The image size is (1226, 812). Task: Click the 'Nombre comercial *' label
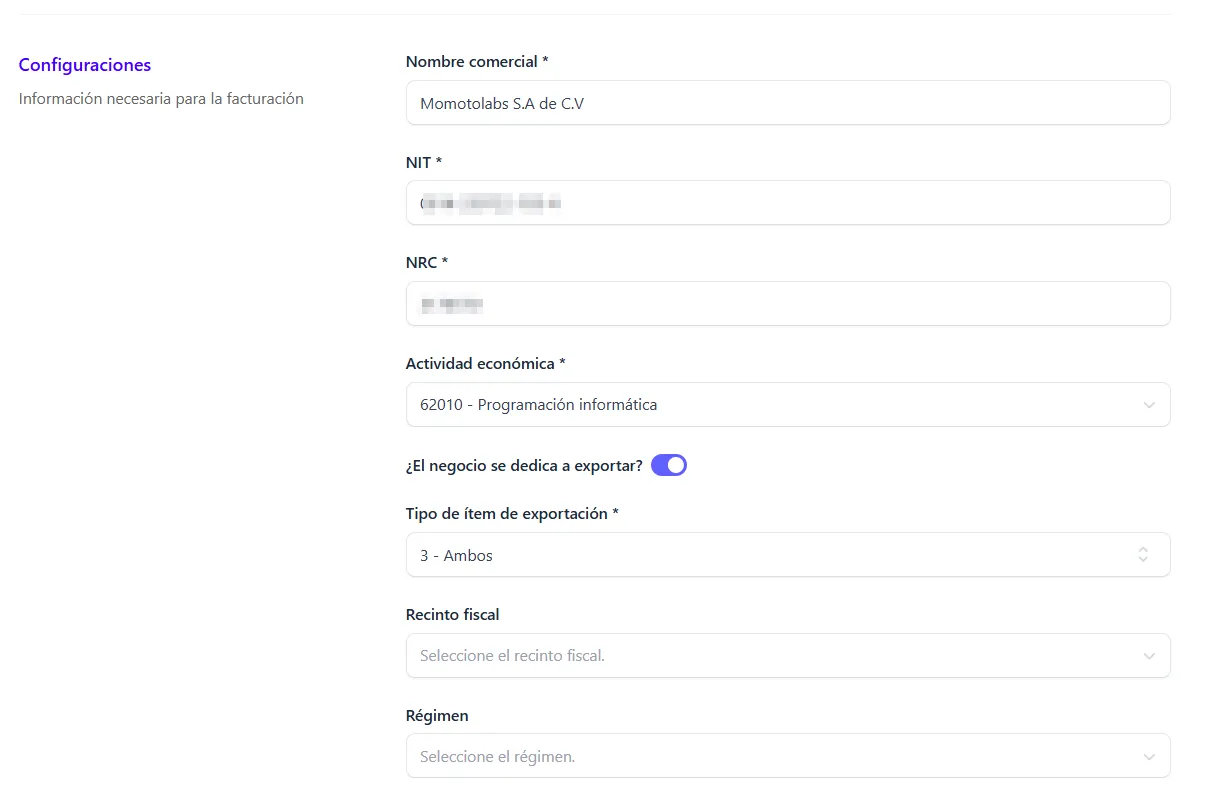tap(477, 62)
